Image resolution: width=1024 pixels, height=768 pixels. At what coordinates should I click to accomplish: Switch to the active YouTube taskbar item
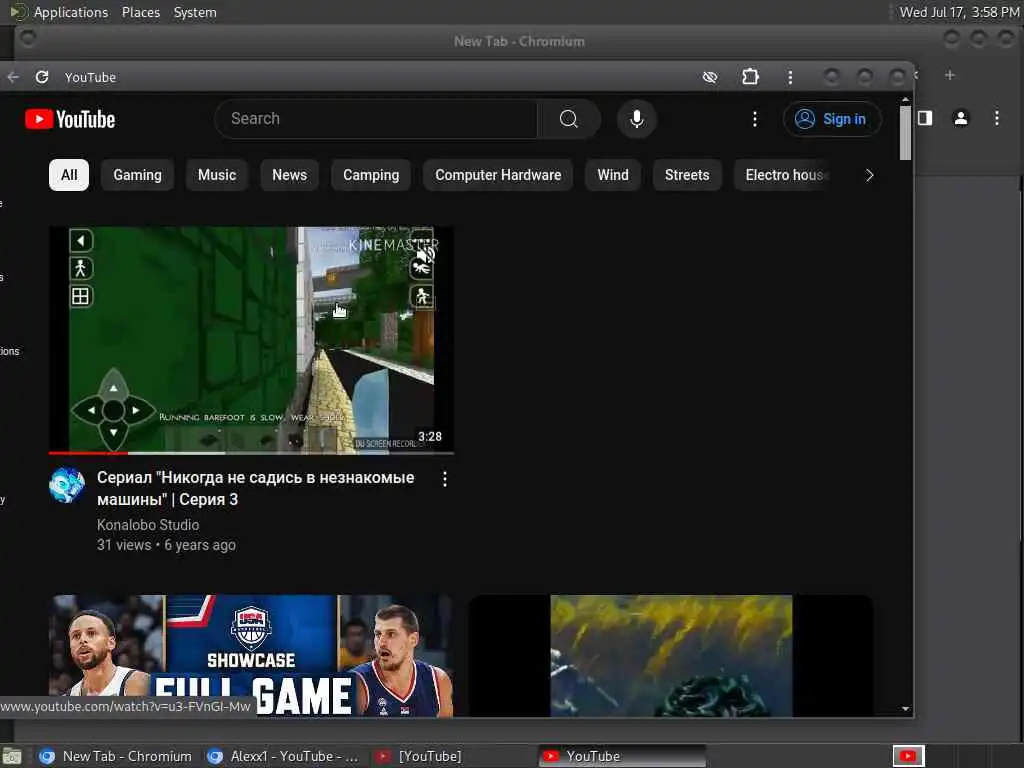pyautogui.click(x=622, y=756)
